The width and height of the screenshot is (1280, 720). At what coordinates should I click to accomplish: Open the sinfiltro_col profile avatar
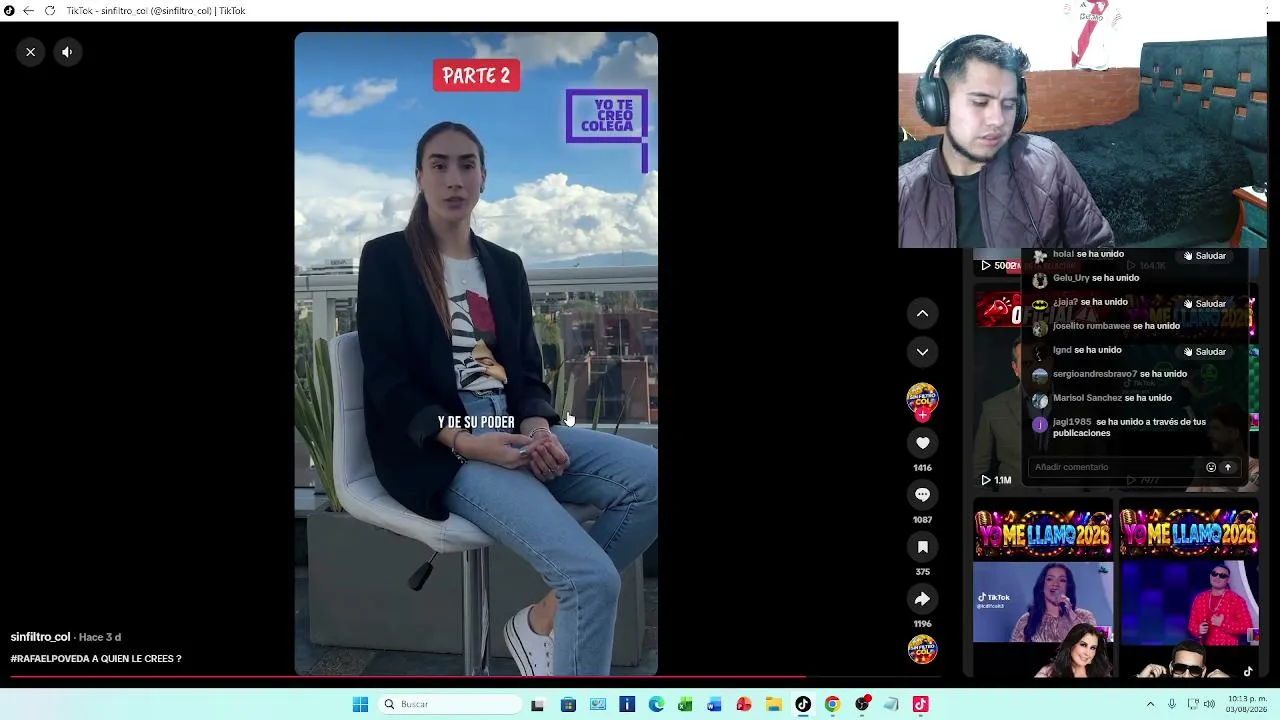pos(922,398)
